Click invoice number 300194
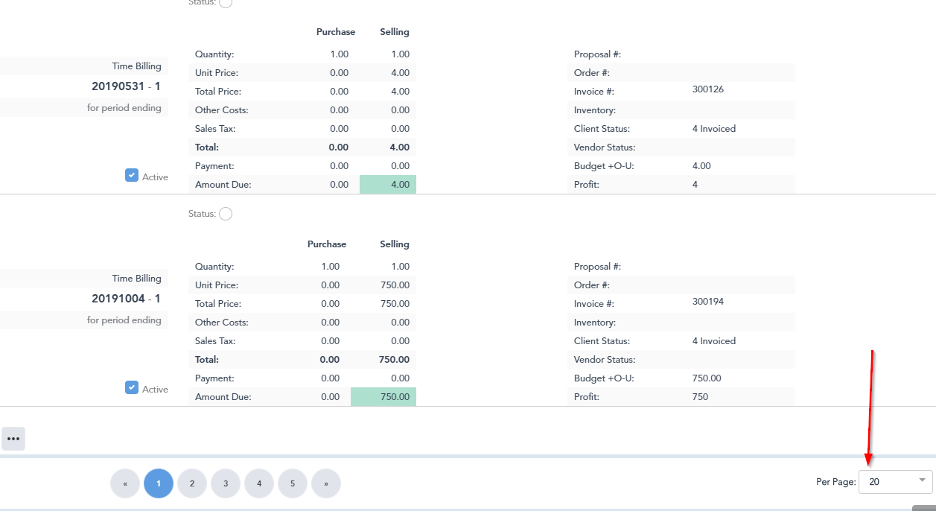Image resolution: width=936 pixels, height=512 pixels. coord(708,301)
